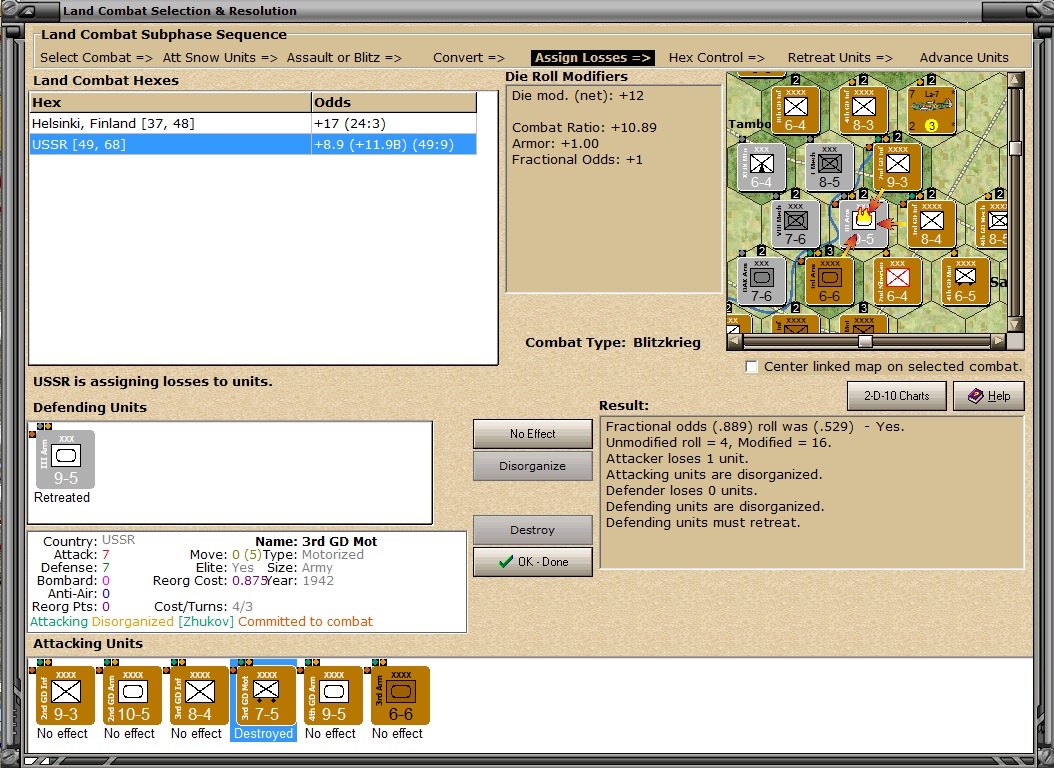Click the VIII Mech 7-6 counter on map
The height and width of the screenshot is (768, 1054).
(x=795, y=224)
